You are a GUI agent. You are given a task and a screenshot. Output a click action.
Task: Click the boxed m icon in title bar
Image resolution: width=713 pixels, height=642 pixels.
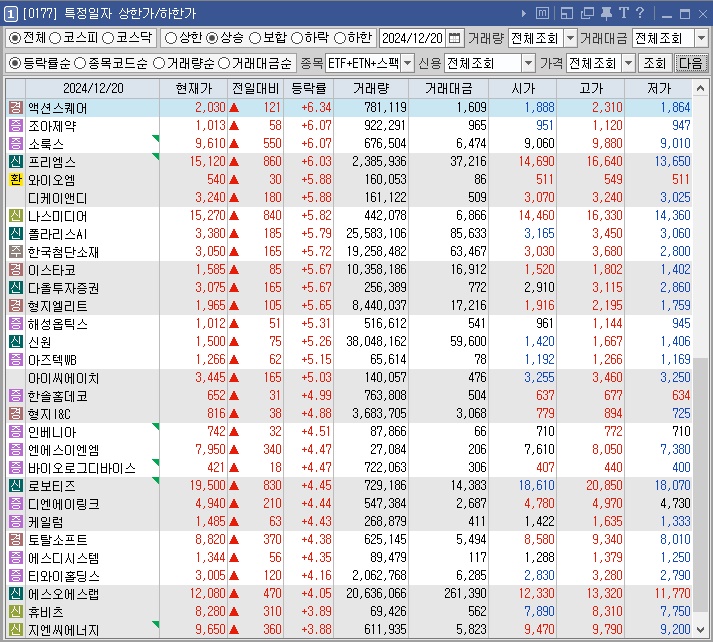tap(542, 13)
